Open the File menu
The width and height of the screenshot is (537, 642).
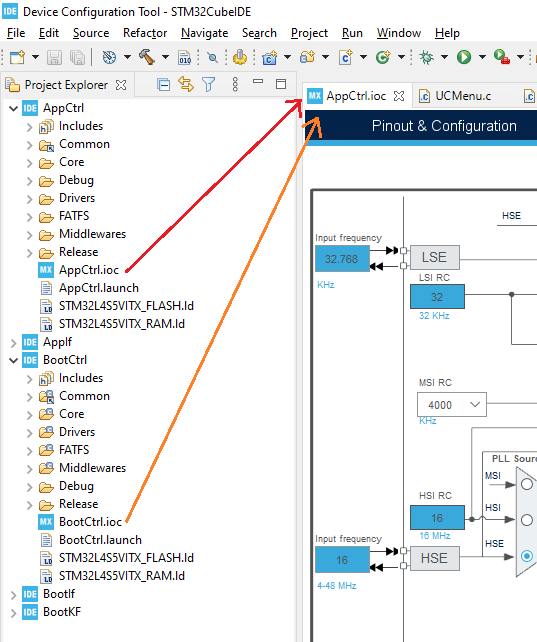(16, 33)
